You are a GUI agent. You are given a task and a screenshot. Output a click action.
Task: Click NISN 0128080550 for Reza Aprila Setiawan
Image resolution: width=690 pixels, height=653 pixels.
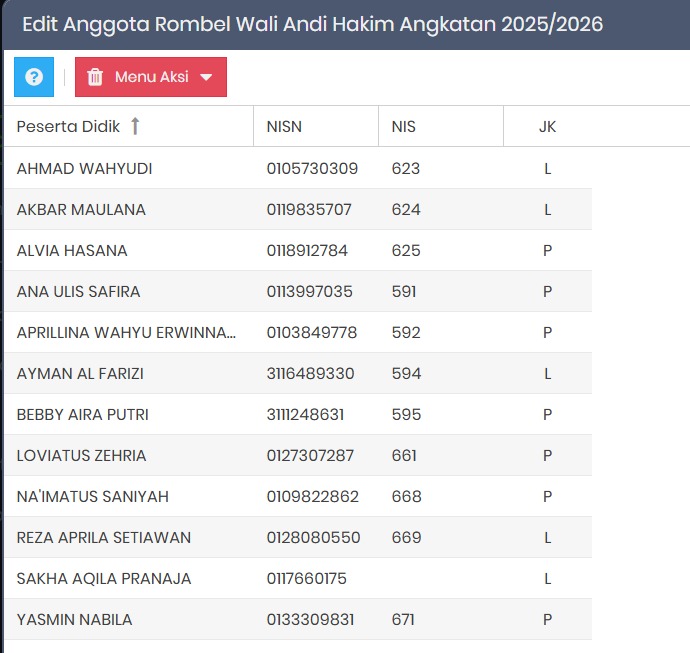[313, 537]
